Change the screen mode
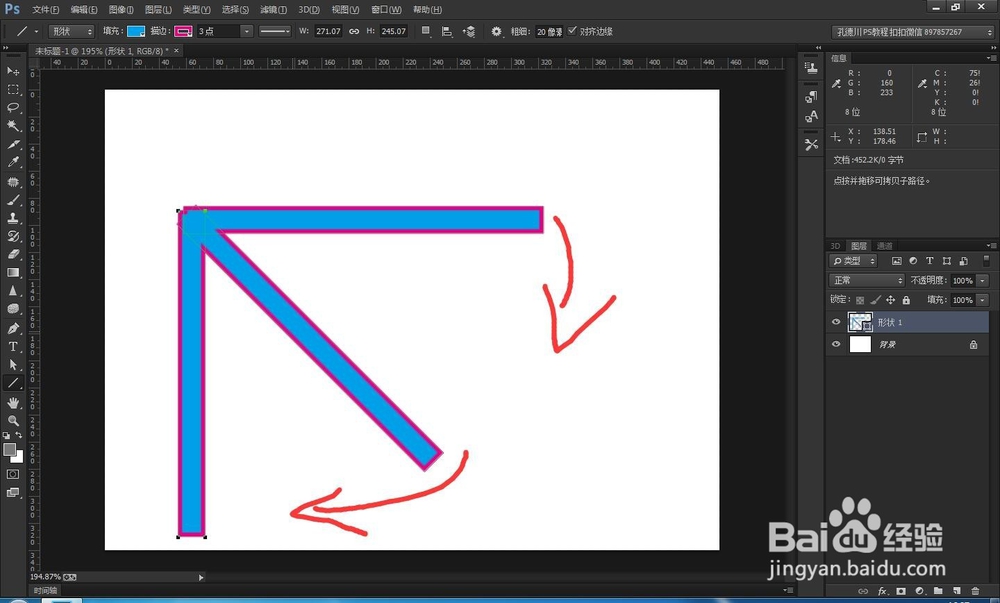 coord(13,492)
